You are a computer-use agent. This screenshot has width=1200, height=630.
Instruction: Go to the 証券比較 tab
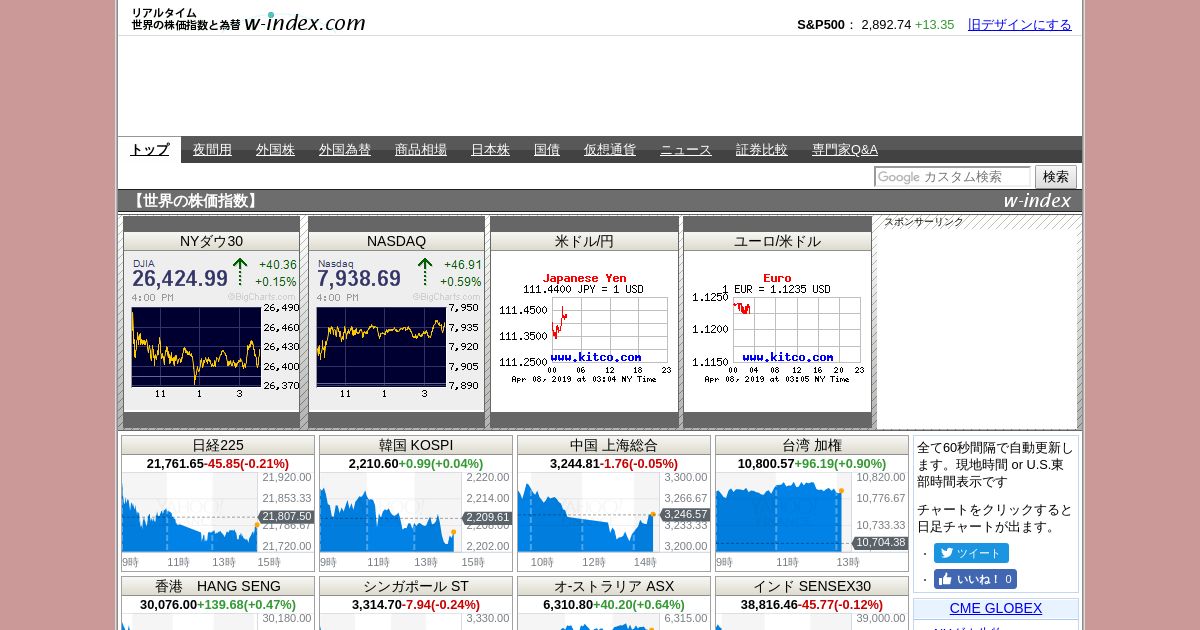pos(762,150)
